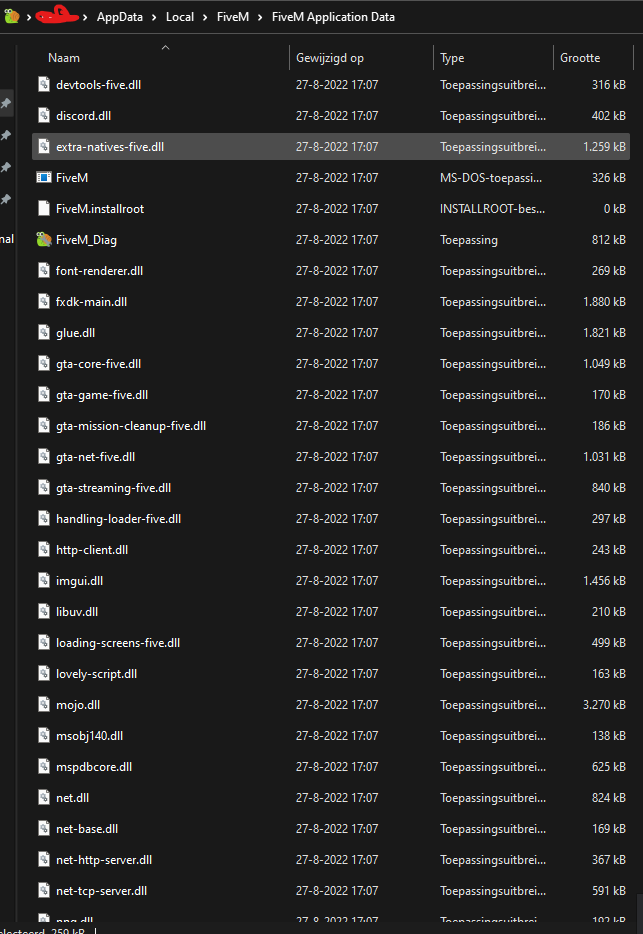The image size is (643, 934).
Task: Select net-http-server.dll file name
Action: coord(104,860)
